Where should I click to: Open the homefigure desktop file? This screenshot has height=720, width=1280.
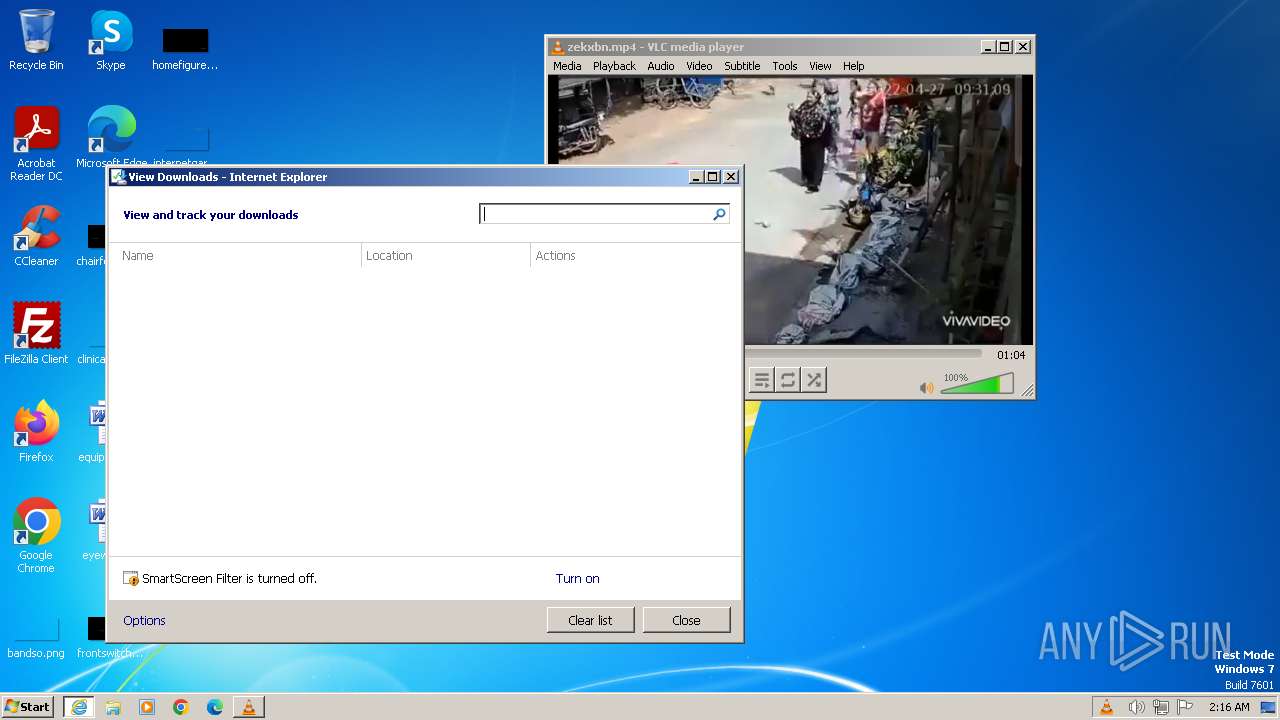pyautogui.click(x=185, y=49)
